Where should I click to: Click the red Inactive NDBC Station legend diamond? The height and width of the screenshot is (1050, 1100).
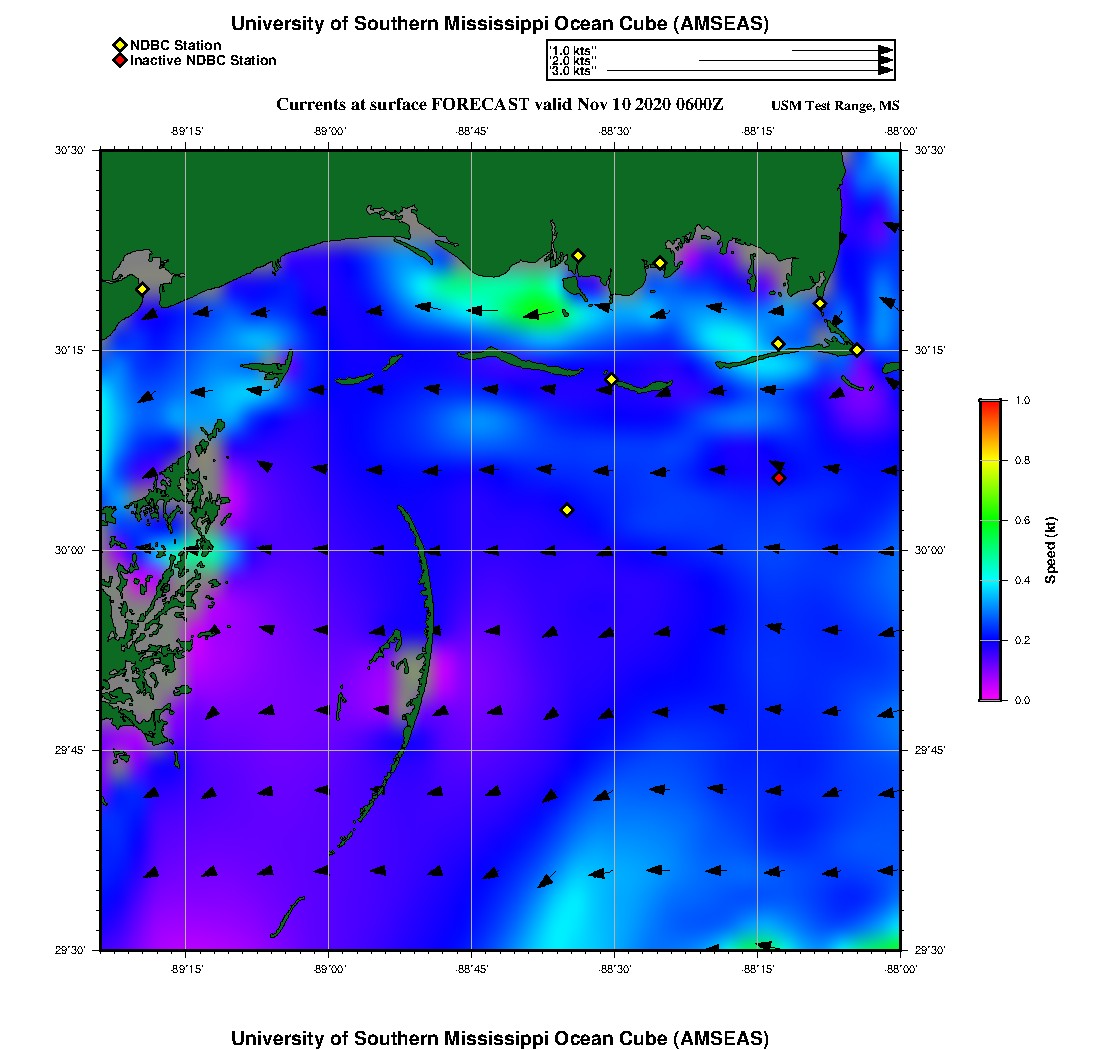tap(119, 60)
